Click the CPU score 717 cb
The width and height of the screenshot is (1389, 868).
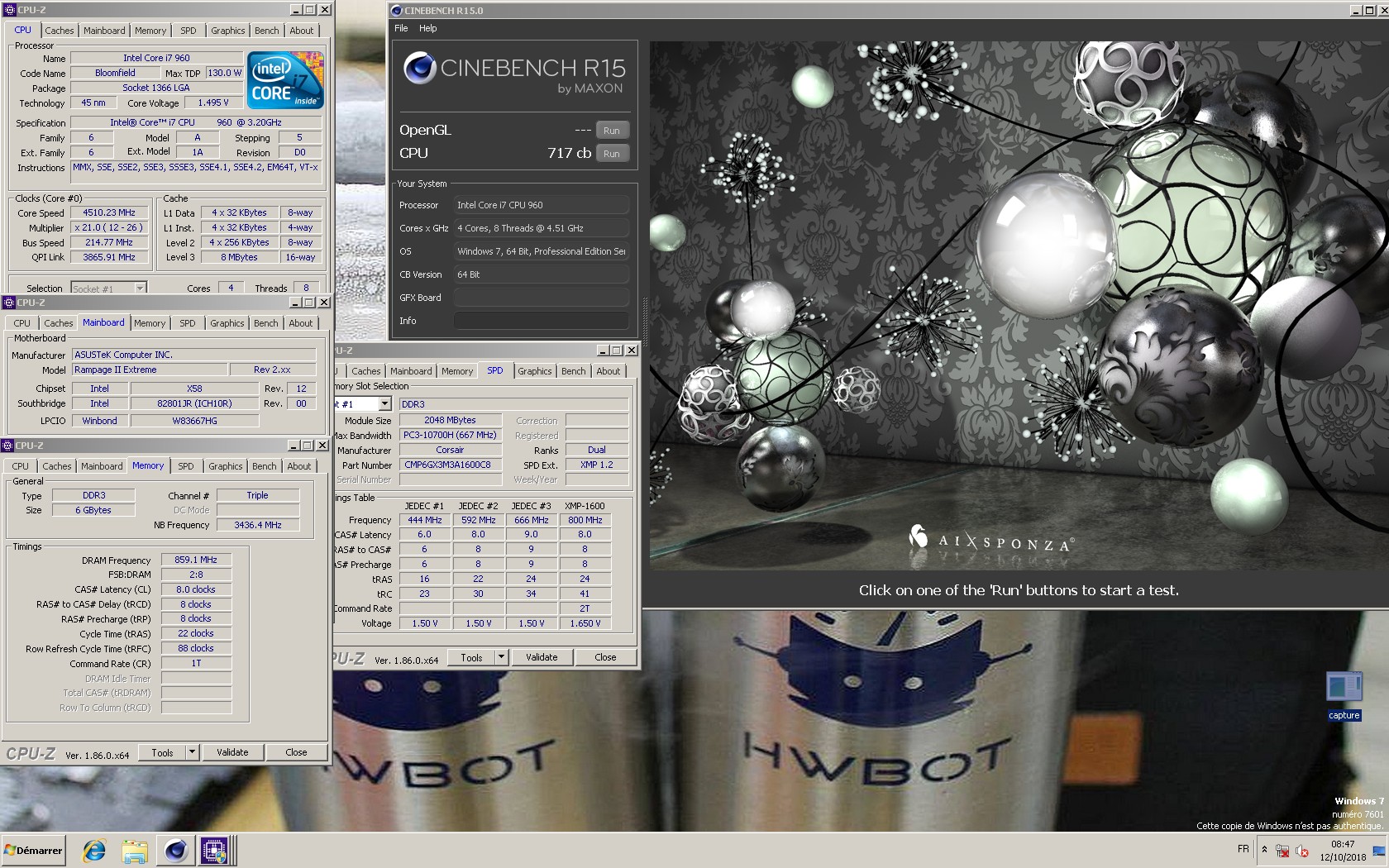point(569,153)
